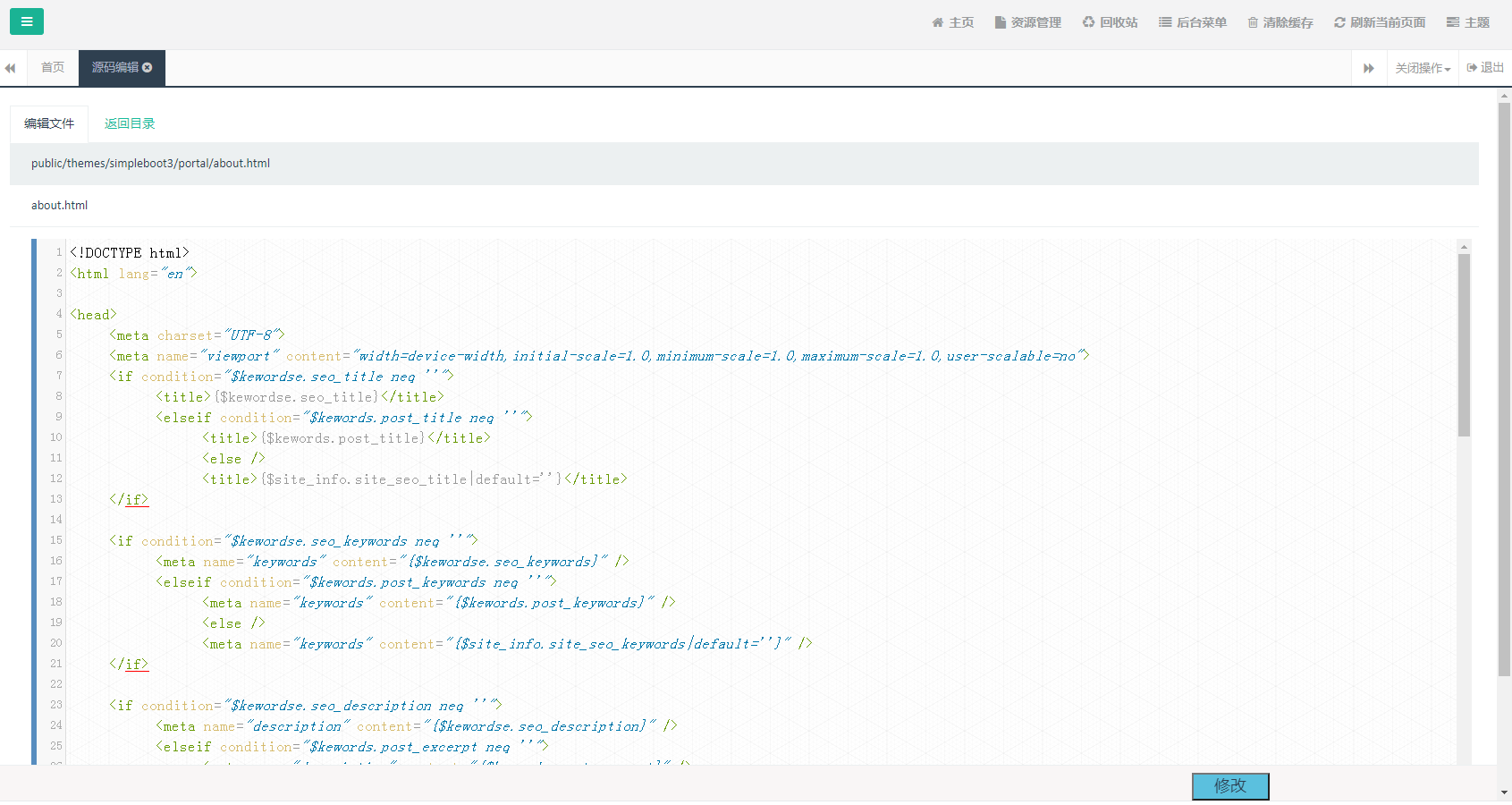Click the page vertical scrollbar thumb
Viewport: 1512px width, 805px height.
coord(1504,389)
